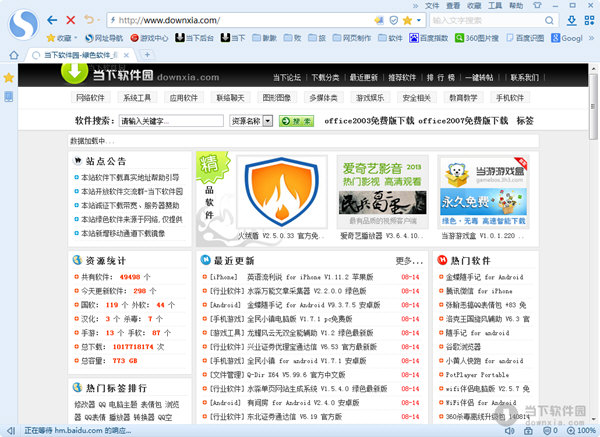The width and height of the screenshot is (600, 437).
Task: Open the 爱奇艺影音 thumbnail
Action: click(x=382, y=192)
